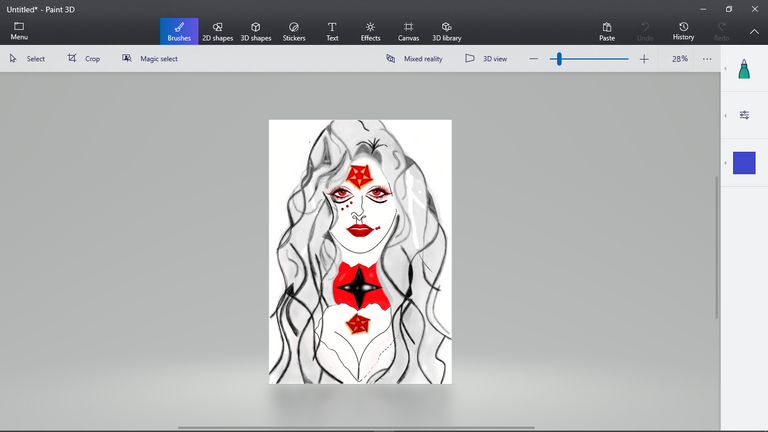This screenshot has width=768, height=432.
Task: Expand the panel arrow beside color swatch
Action: [725, 163]
